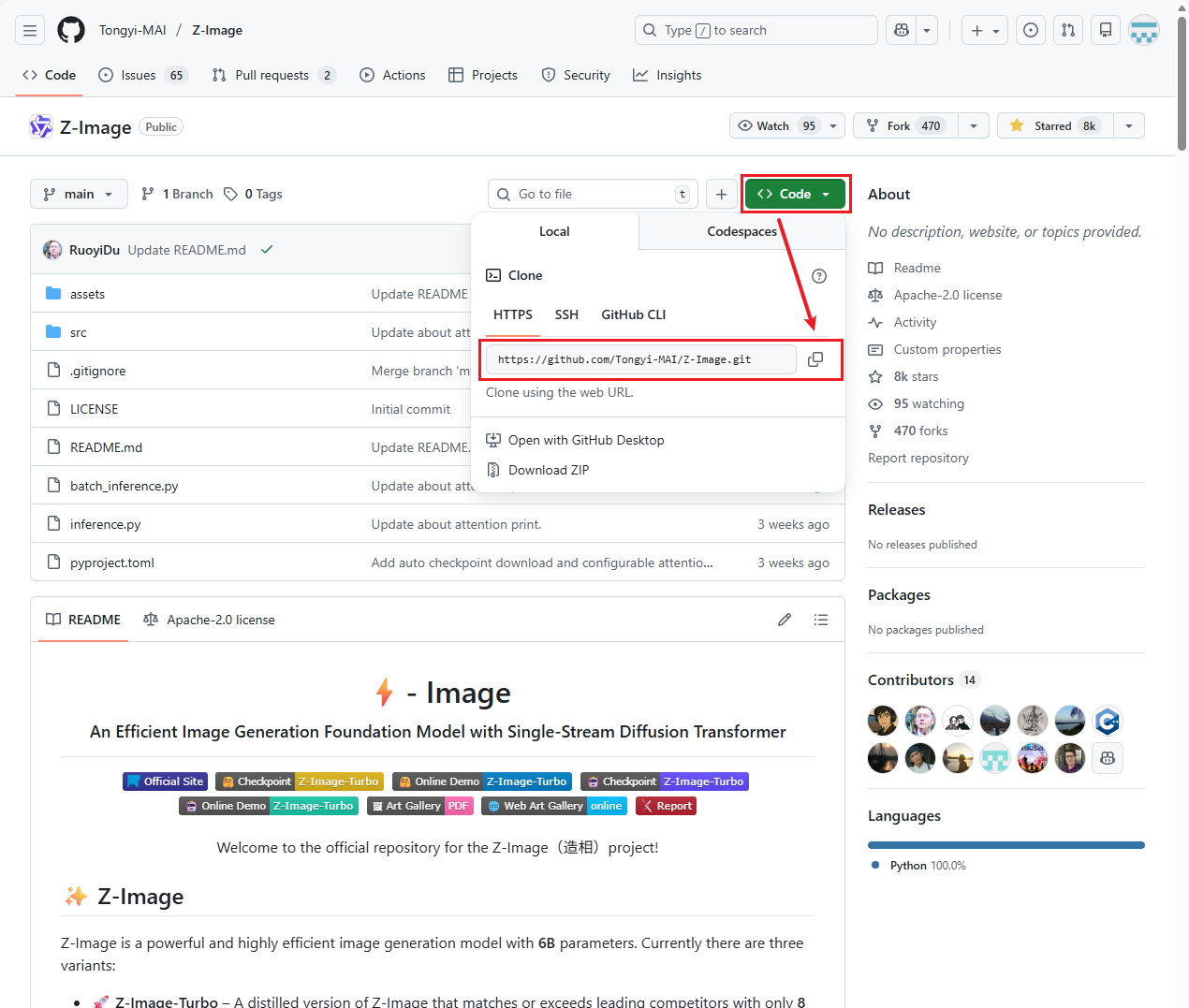Expand the main branch dropdown
This screenshot has height=1008, width=1189.
(x=79, y=194)
